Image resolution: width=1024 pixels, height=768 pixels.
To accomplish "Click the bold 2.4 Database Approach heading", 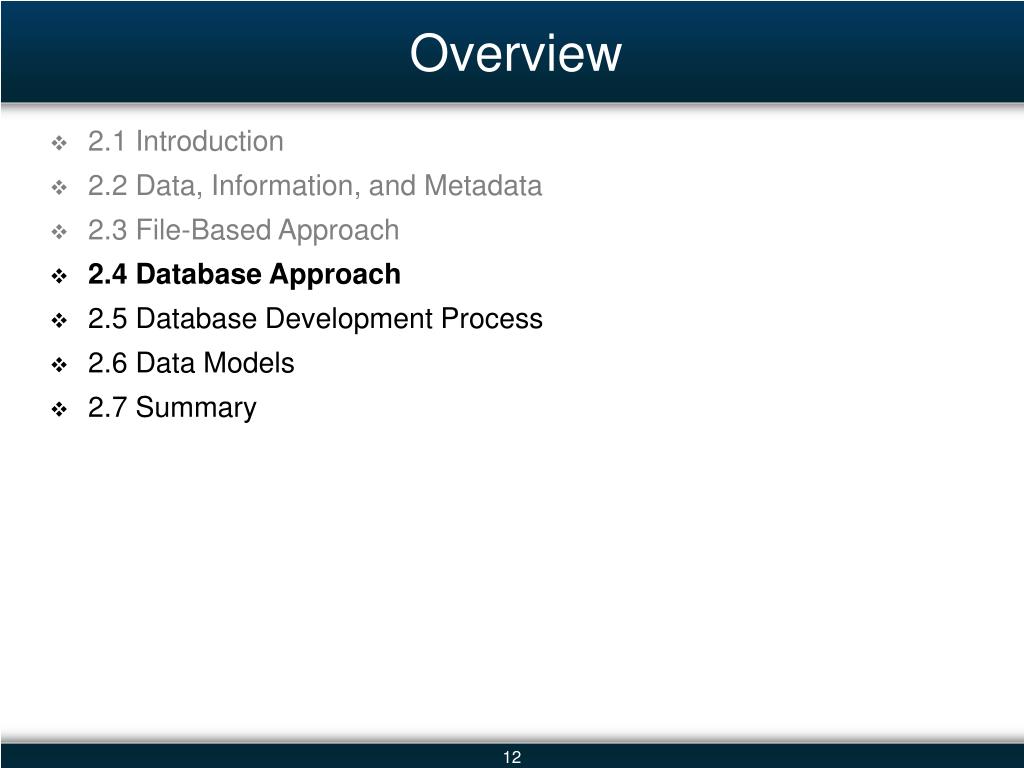I will pos(244,275).
